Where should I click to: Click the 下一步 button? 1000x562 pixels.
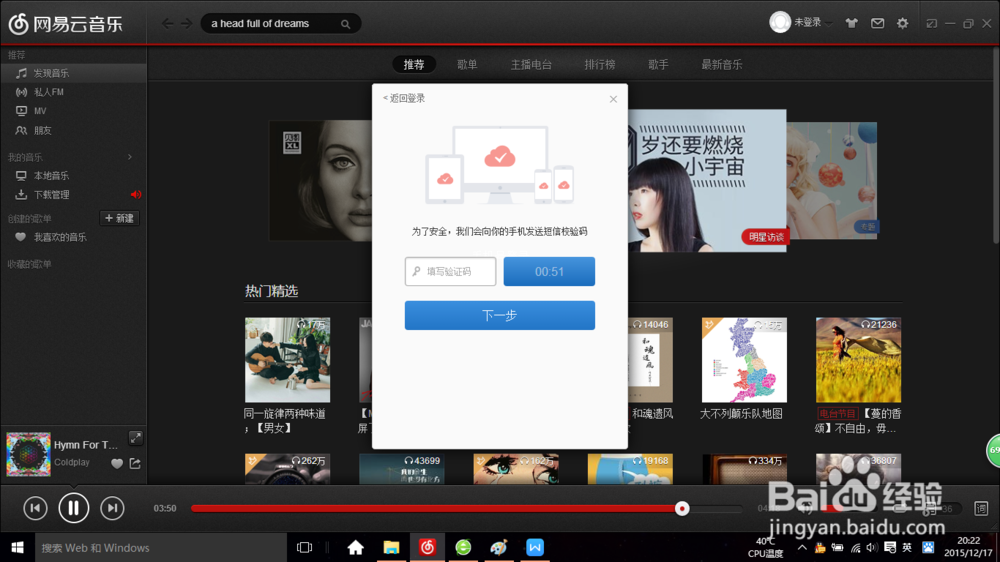[x=500, y=315]
